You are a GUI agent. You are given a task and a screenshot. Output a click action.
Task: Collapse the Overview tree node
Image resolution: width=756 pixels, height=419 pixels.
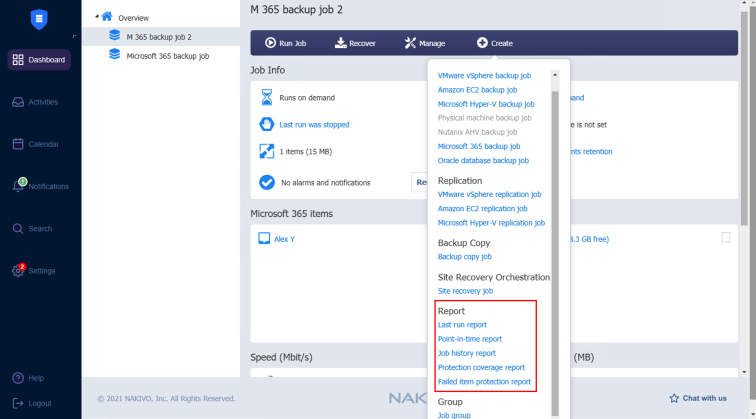click(97, 17)
